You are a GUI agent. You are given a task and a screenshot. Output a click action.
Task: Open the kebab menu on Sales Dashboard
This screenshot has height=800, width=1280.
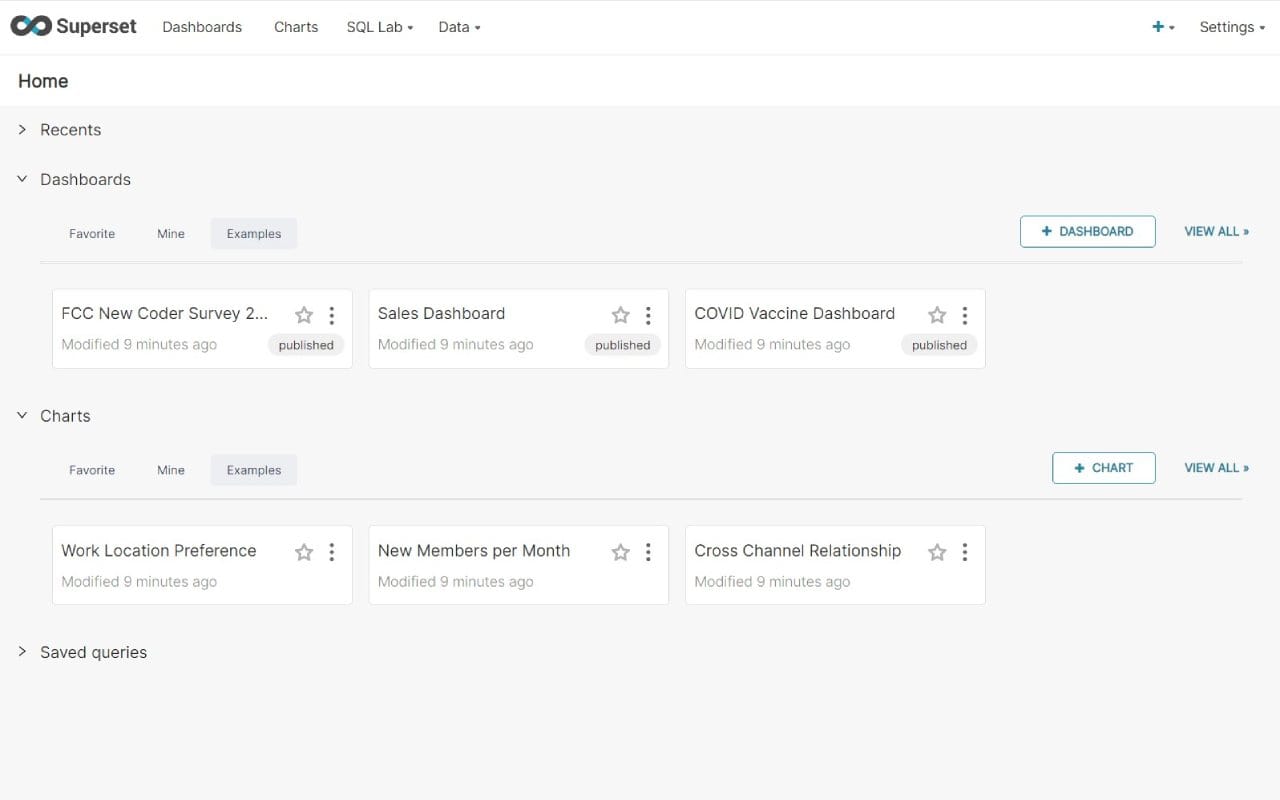[648, 315]
